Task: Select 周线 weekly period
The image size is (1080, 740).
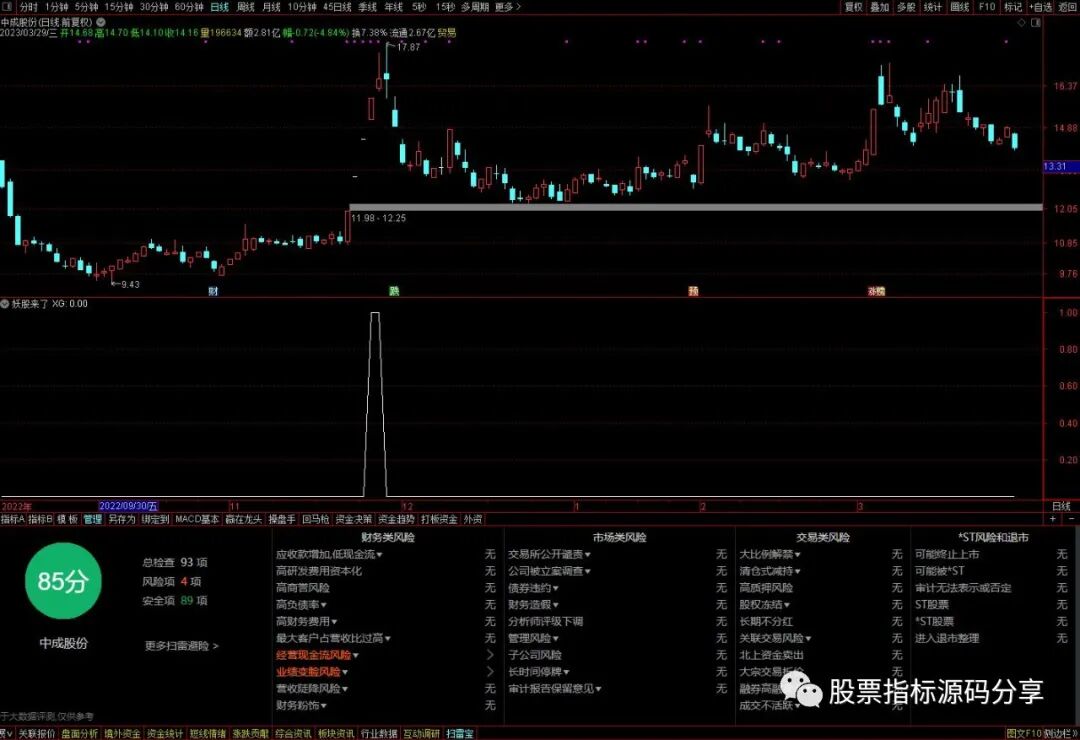Action: 245,7
